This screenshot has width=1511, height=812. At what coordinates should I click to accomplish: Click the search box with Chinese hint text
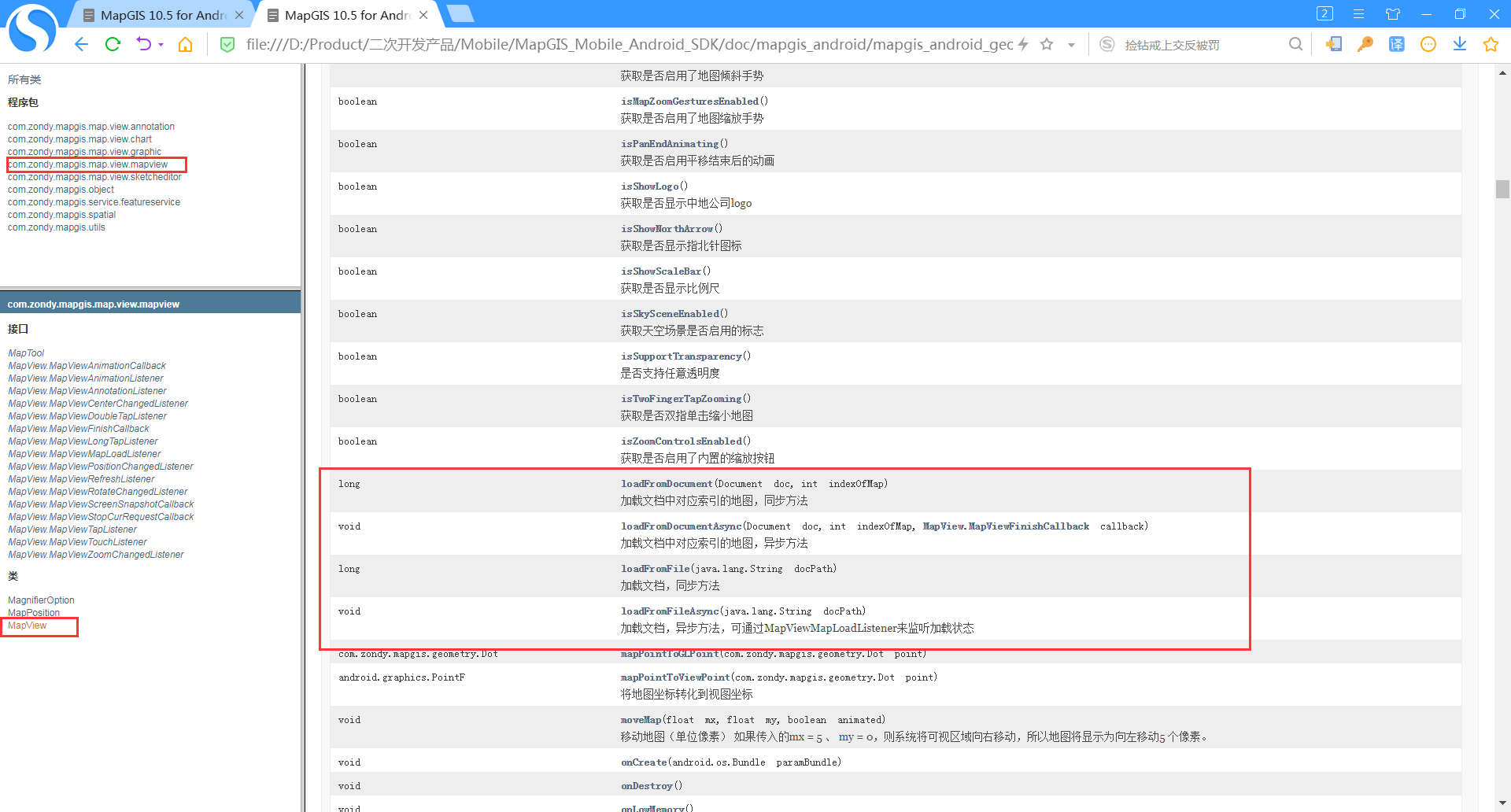pyautogui.click(x=1200, y=45)
